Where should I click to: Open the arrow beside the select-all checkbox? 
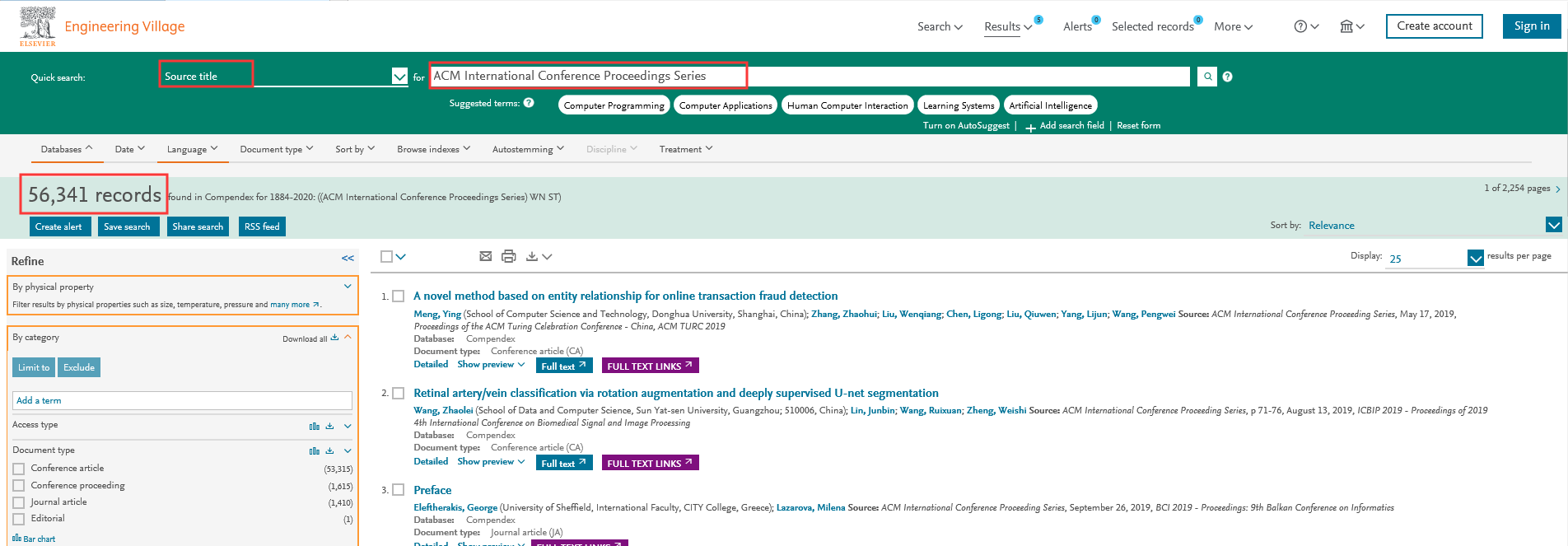pos(400,257)
